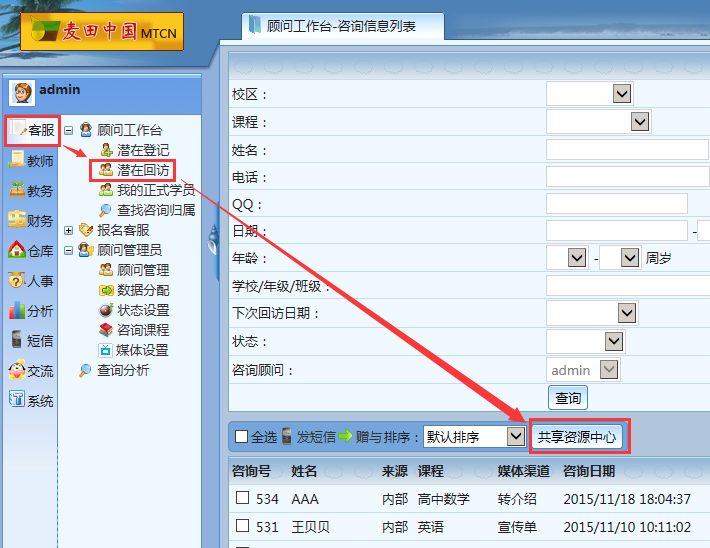The width and height of the screenshot is (710, 548).
Task: Open the 校区 dropdown
Action: click(622, 94)
